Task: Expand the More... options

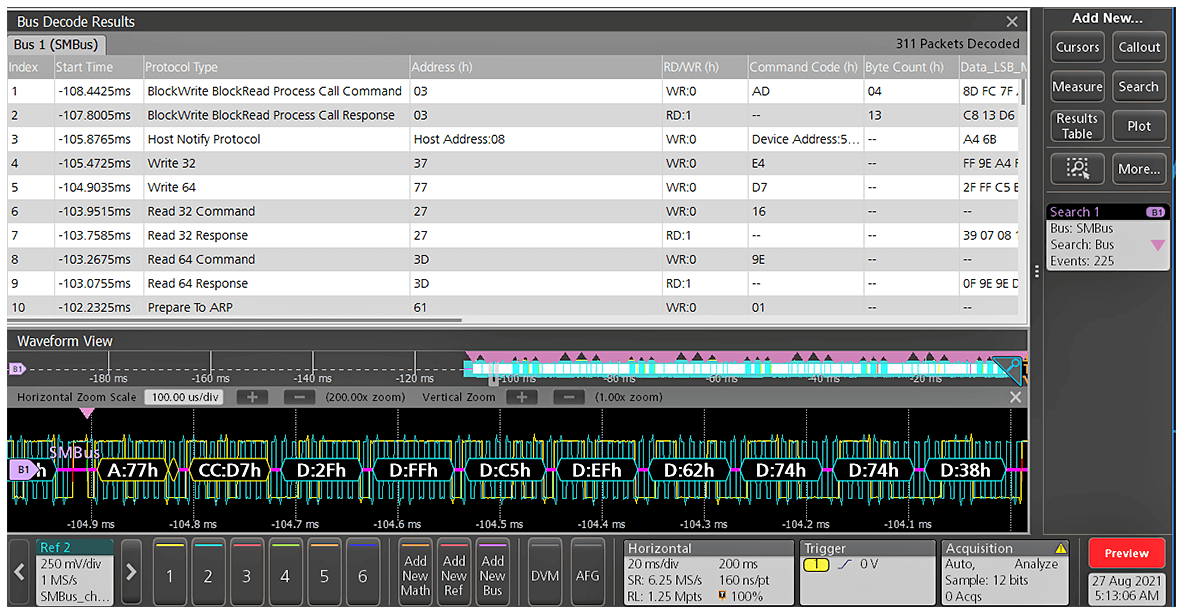Action: 1139,169
